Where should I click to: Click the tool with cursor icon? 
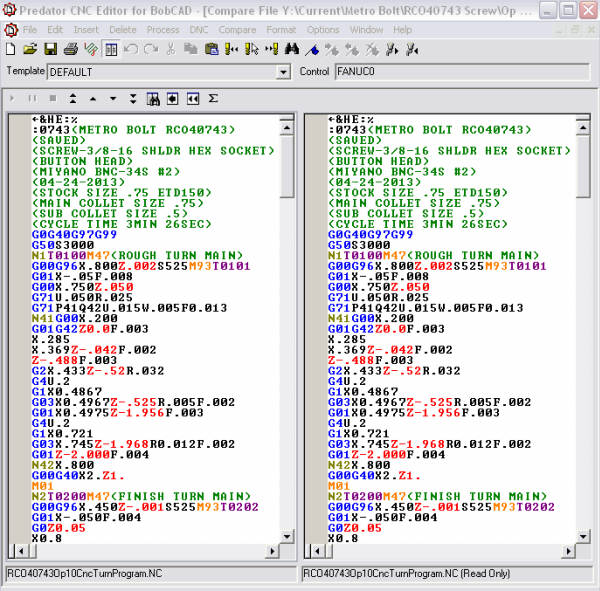[x=252, y=49]
